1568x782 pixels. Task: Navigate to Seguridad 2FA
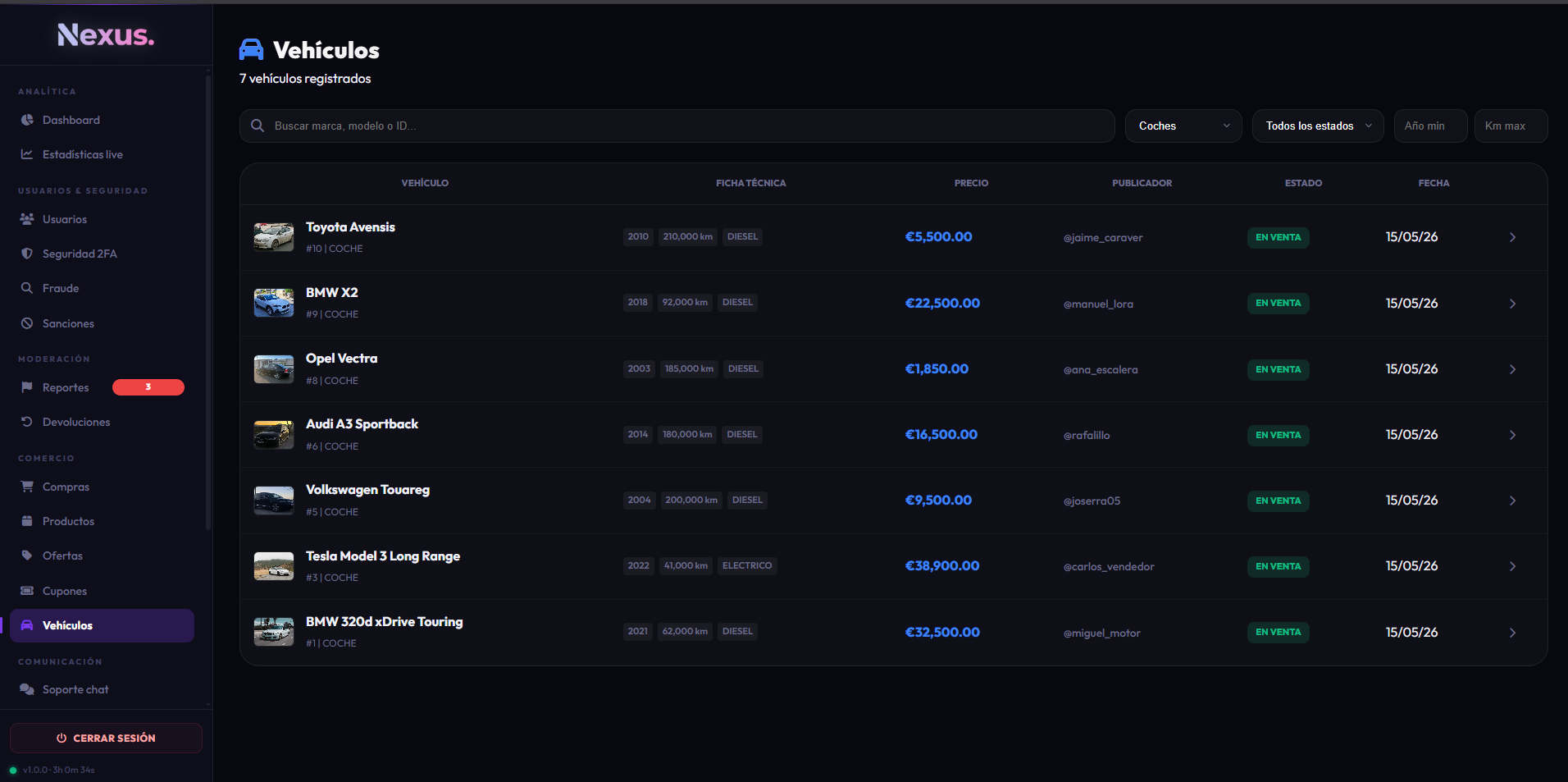point(103,254)
